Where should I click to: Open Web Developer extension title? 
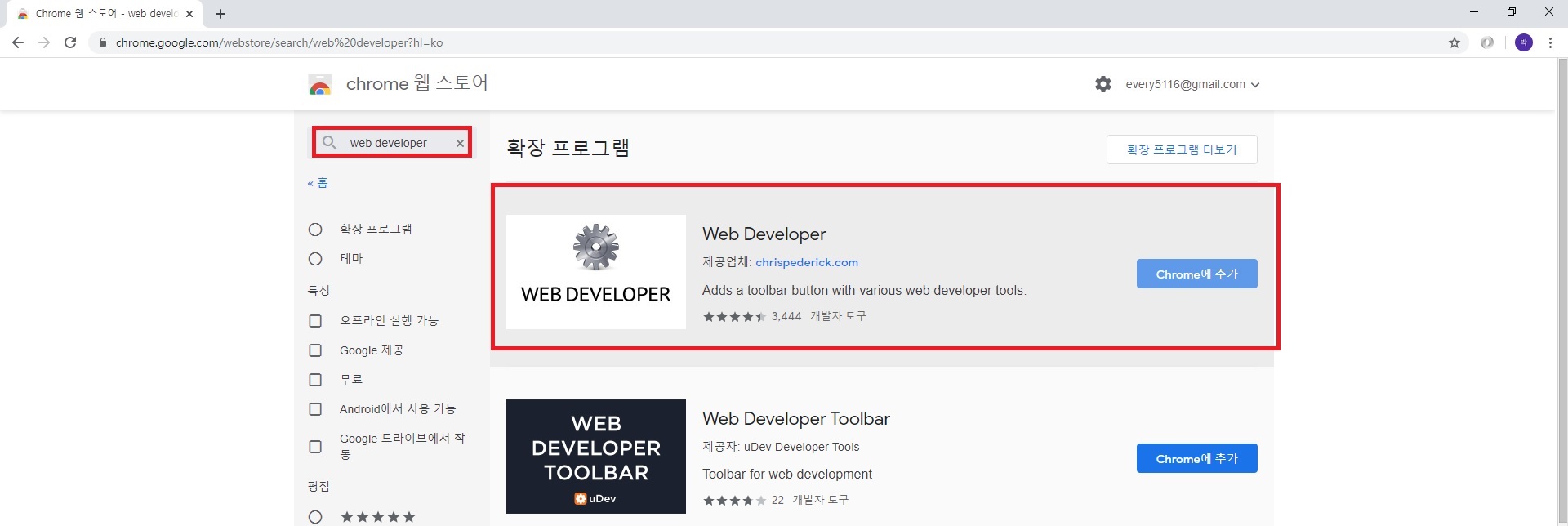764,234
